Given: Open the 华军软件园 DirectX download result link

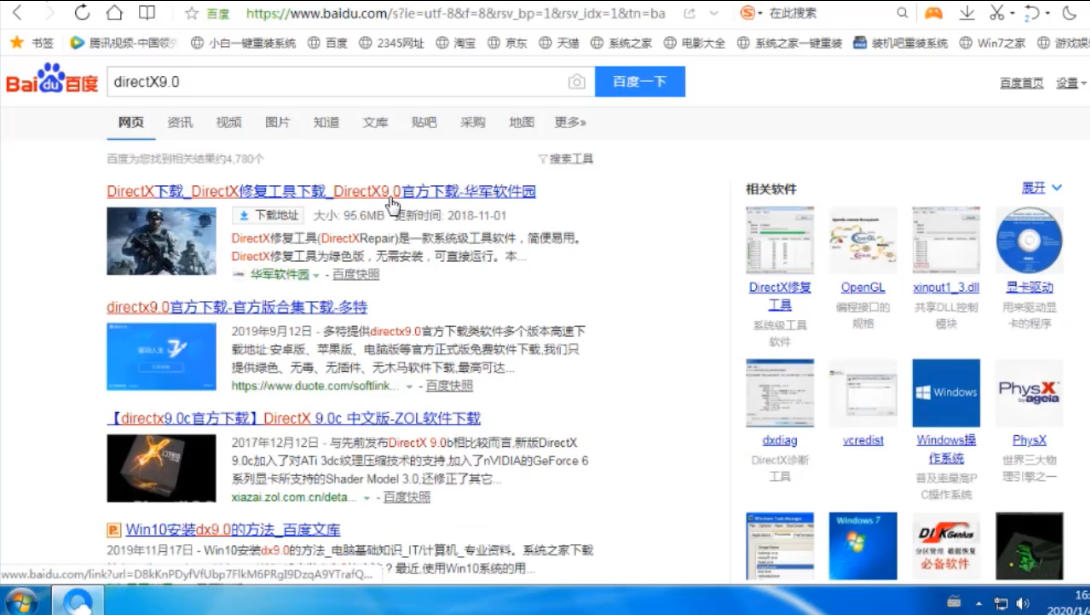Looking at the screenshot, I should click(321, 191).
